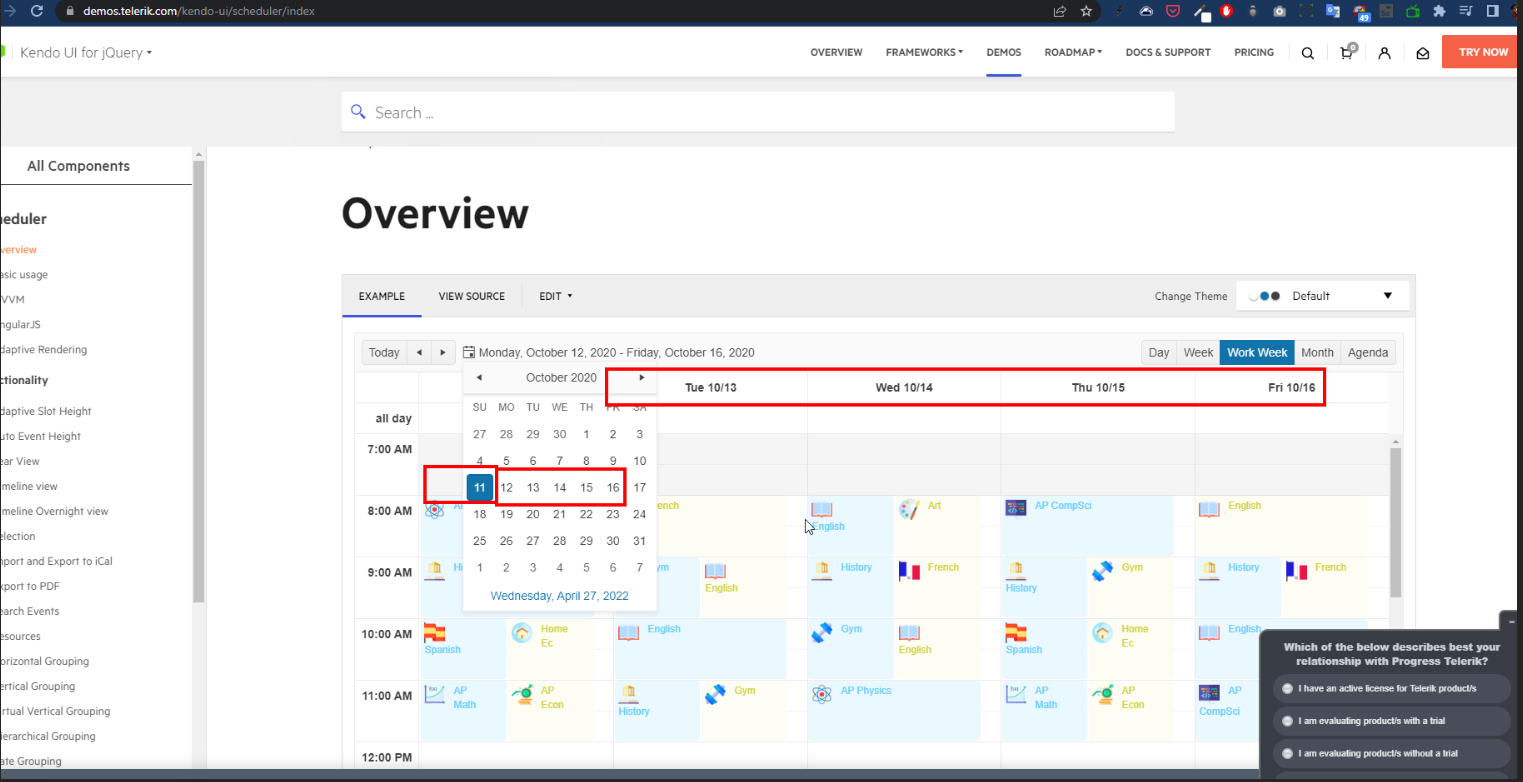Go to next month in the date picker
Viewport: 1523px width, 782px height.
coord(641,378)
